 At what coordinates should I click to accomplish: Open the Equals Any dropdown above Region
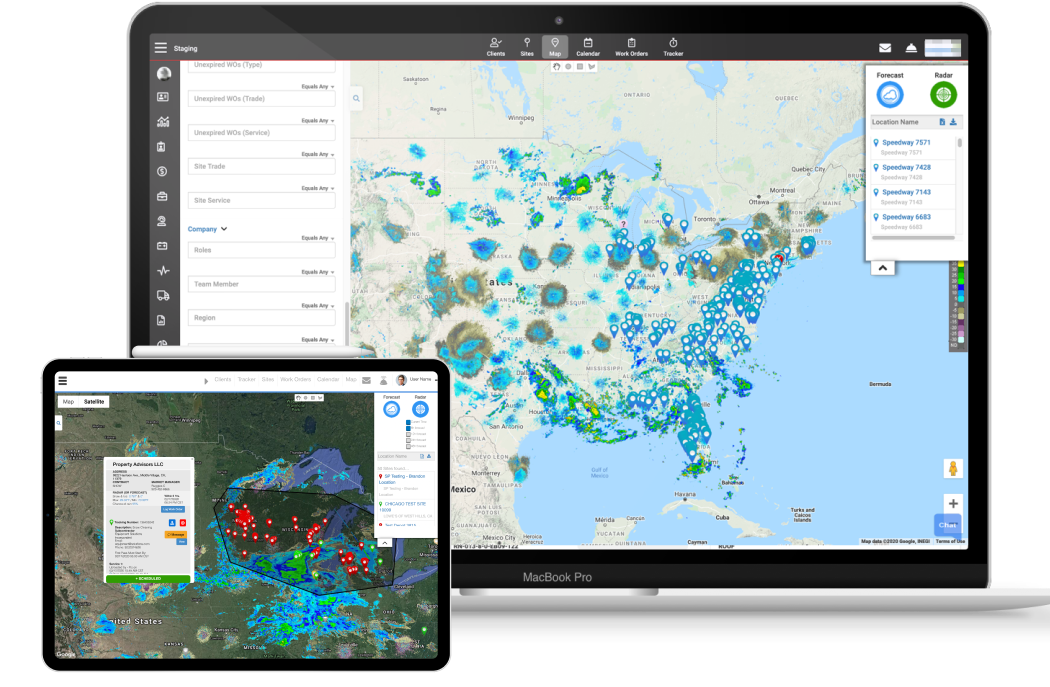pyautogui.click(x=317, y=305)
